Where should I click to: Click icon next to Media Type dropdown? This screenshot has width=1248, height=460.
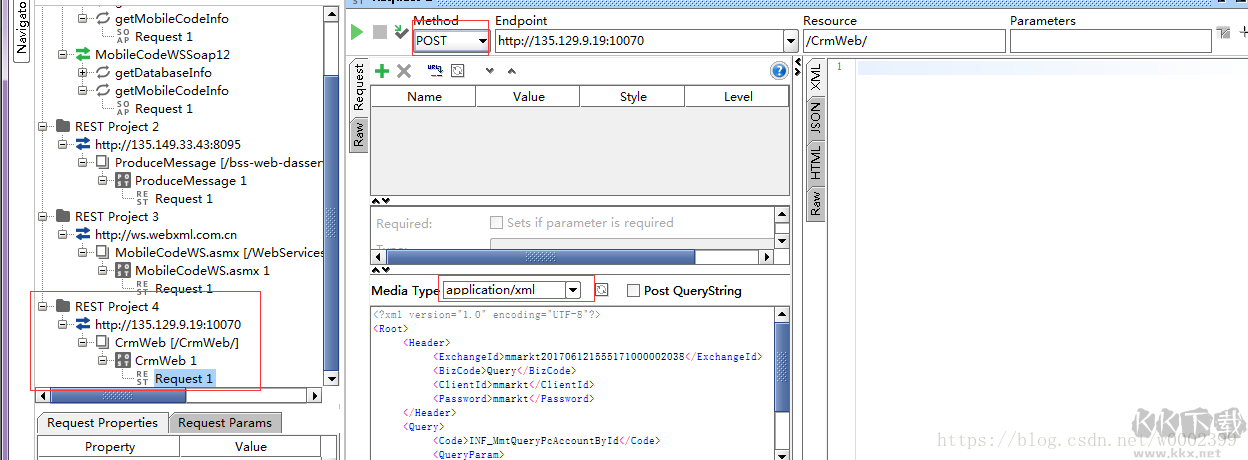click(602, 290)
